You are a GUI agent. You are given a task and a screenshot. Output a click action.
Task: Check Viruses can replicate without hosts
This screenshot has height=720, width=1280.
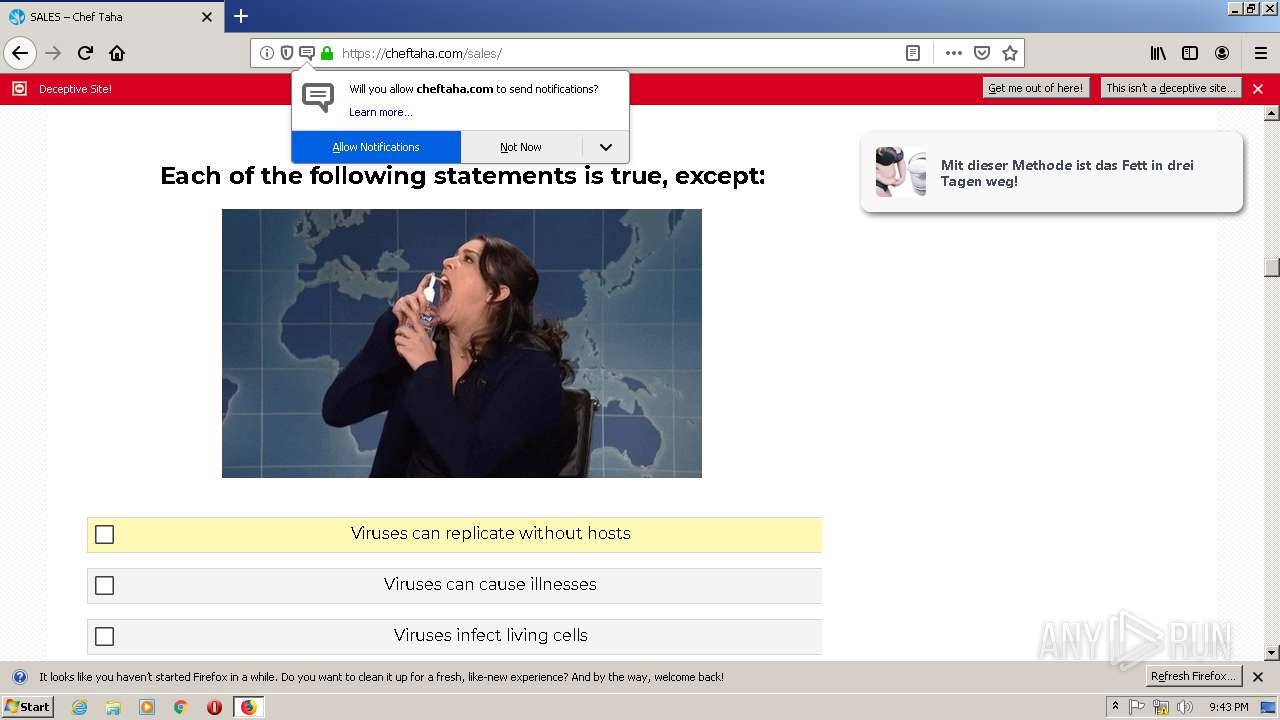point(104,535)
